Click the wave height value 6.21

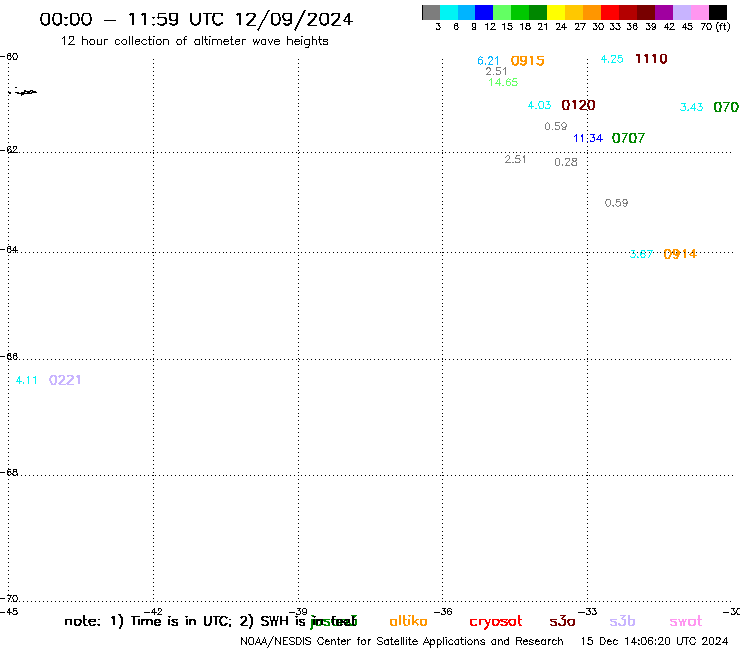[488, 61]
